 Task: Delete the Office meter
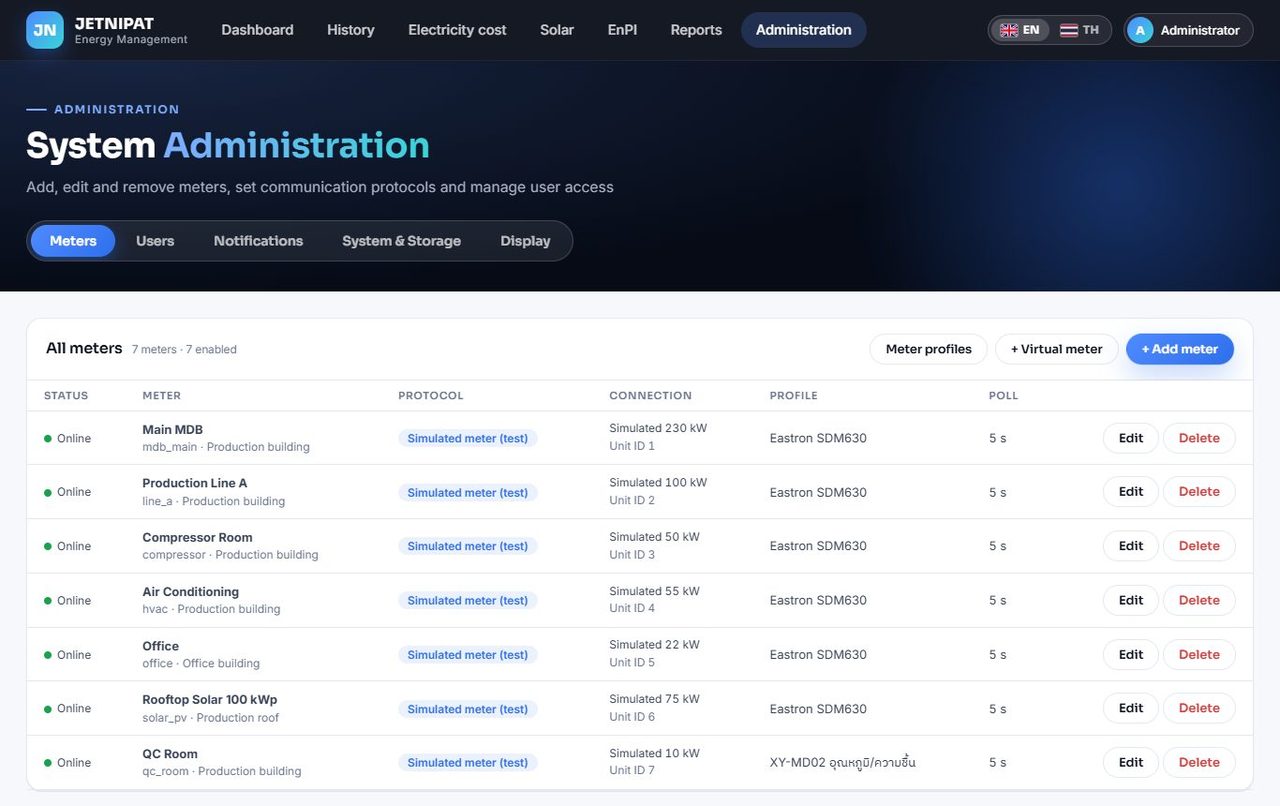pos(1199,654)
